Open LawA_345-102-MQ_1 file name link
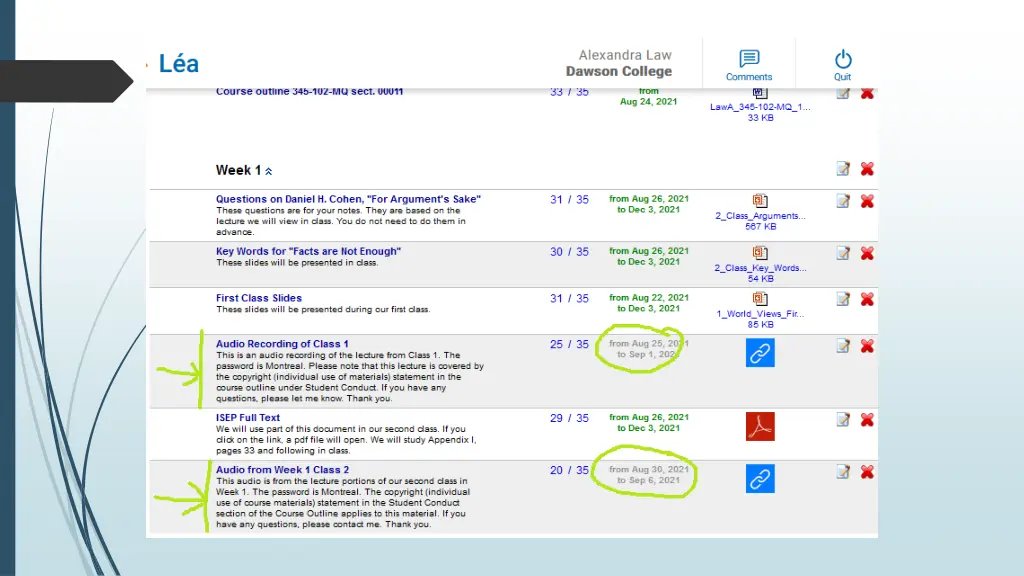 point(760,107)
